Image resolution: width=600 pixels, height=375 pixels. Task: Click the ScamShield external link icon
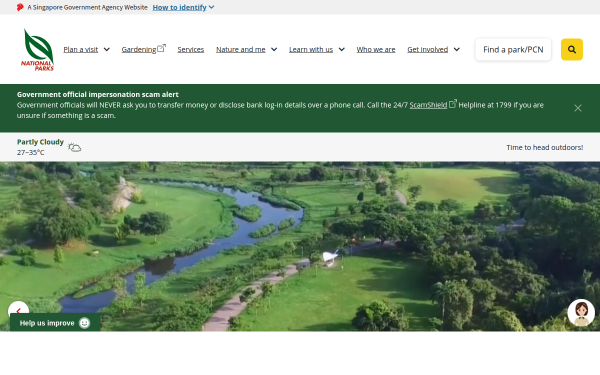pos(453,104)
